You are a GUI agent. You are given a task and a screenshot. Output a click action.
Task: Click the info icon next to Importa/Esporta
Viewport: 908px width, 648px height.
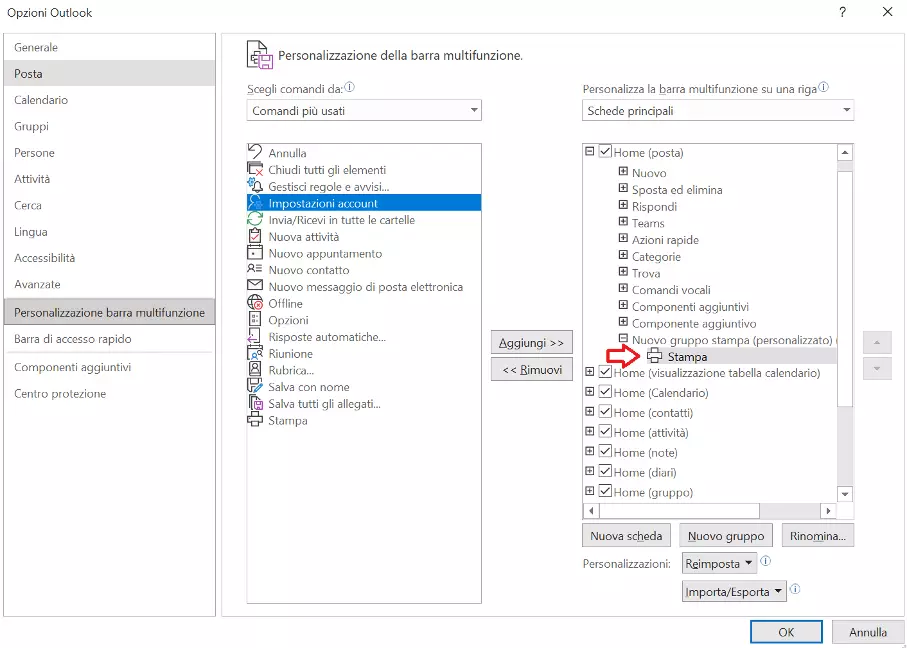tap(795, 589)
